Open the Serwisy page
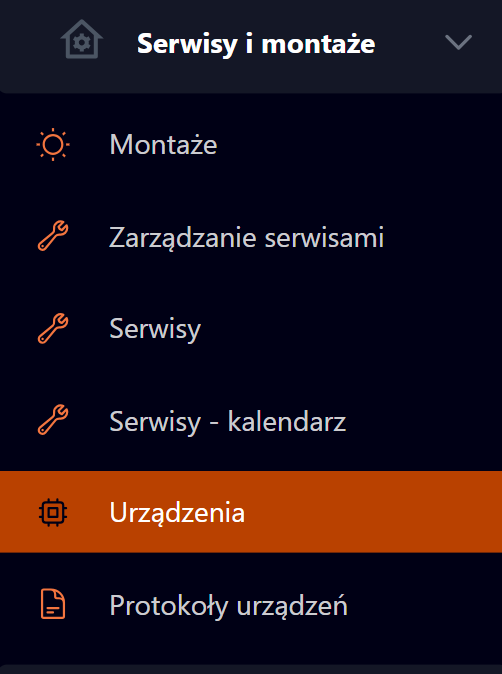502x674 pixels. pos(155,330)
